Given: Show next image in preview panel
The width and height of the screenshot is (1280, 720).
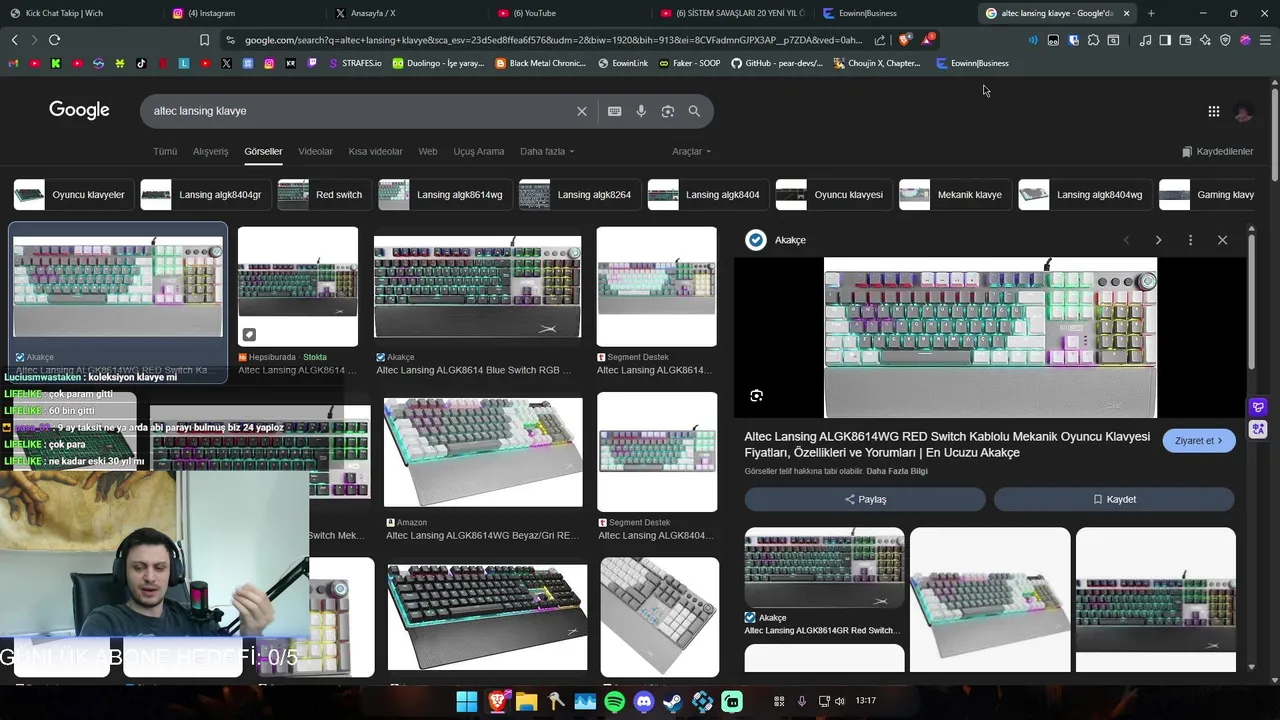Looking at the screenshot, I should pyautogui.click(x=1158, y=240).
